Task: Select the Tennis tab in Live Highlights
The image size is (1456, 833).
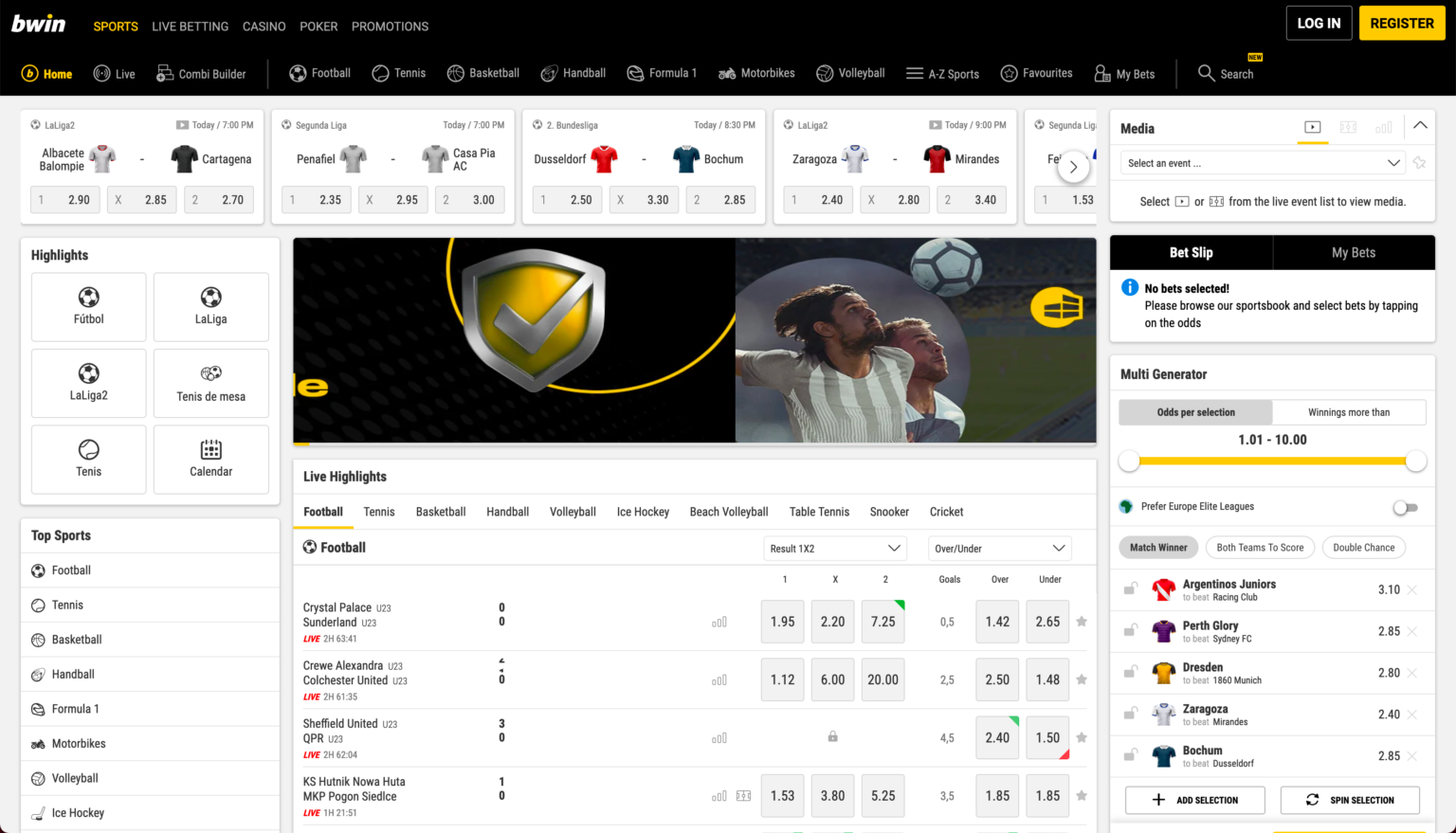Action: pos(379,512)
